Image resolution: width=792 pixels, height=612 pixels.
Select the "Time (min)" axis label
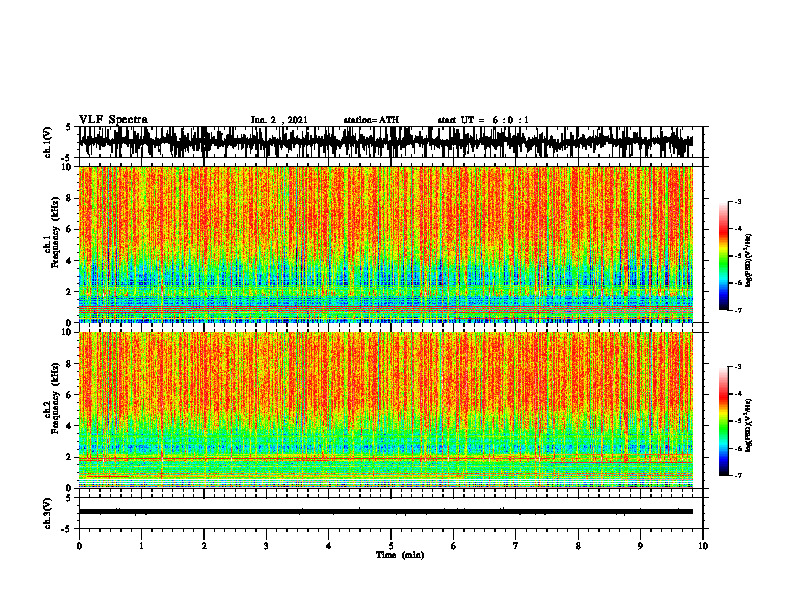tap(400, 555)
